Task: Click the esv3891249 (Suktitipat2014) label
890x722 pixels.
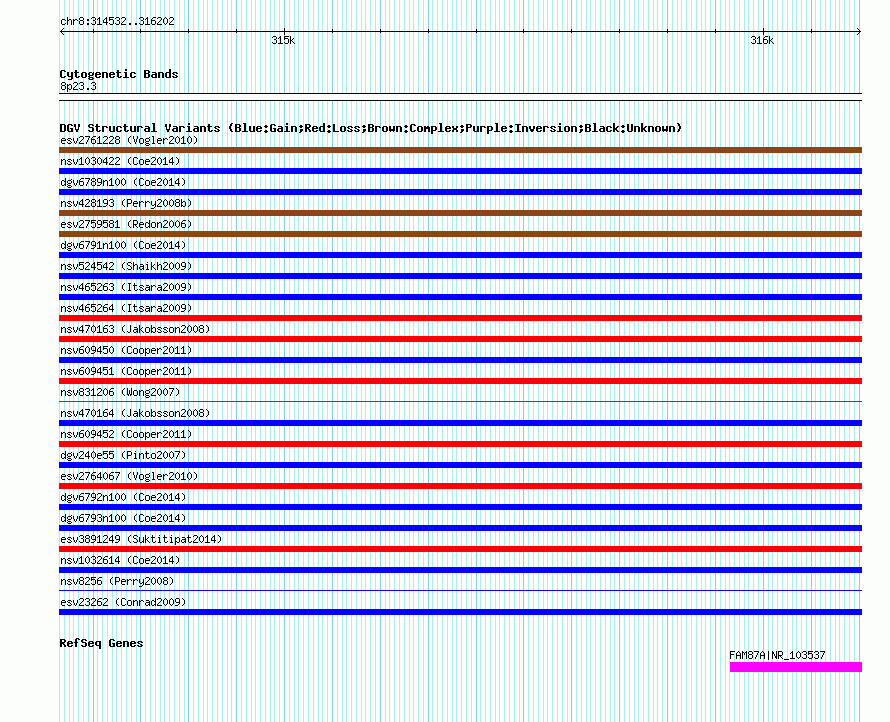Action: tap(141, 539)
